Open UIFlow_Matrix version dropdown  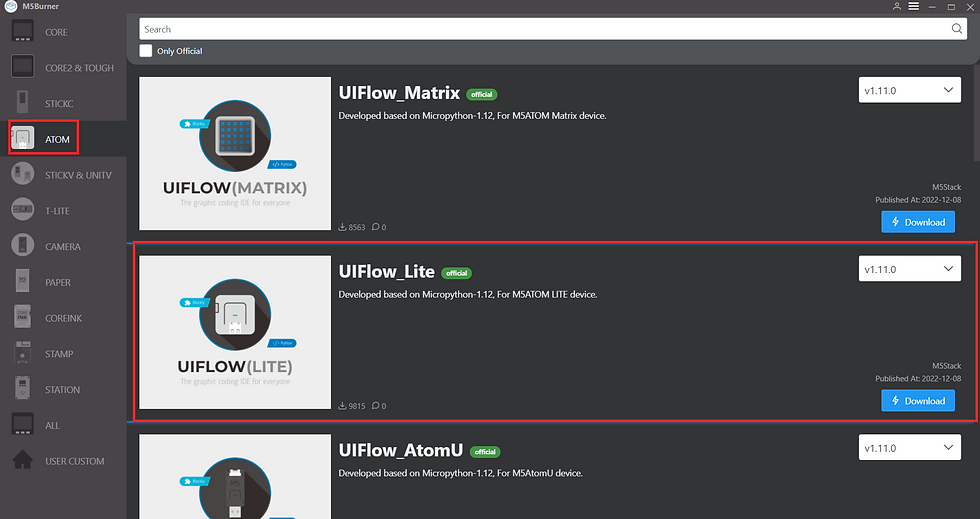click(909, 90)
